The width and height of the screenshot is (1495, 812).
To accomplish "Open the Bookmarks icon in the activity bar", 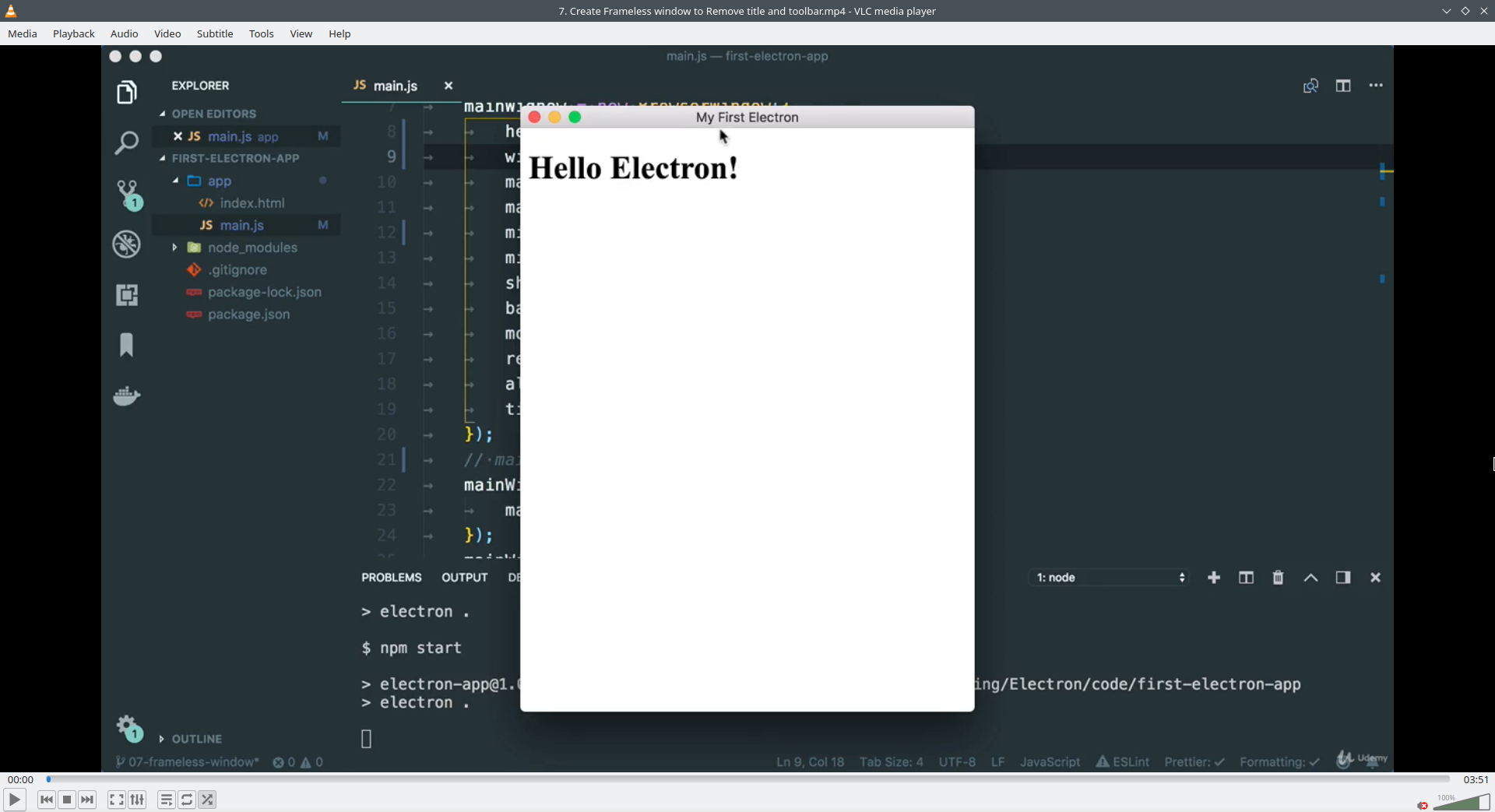I will 126,345.
